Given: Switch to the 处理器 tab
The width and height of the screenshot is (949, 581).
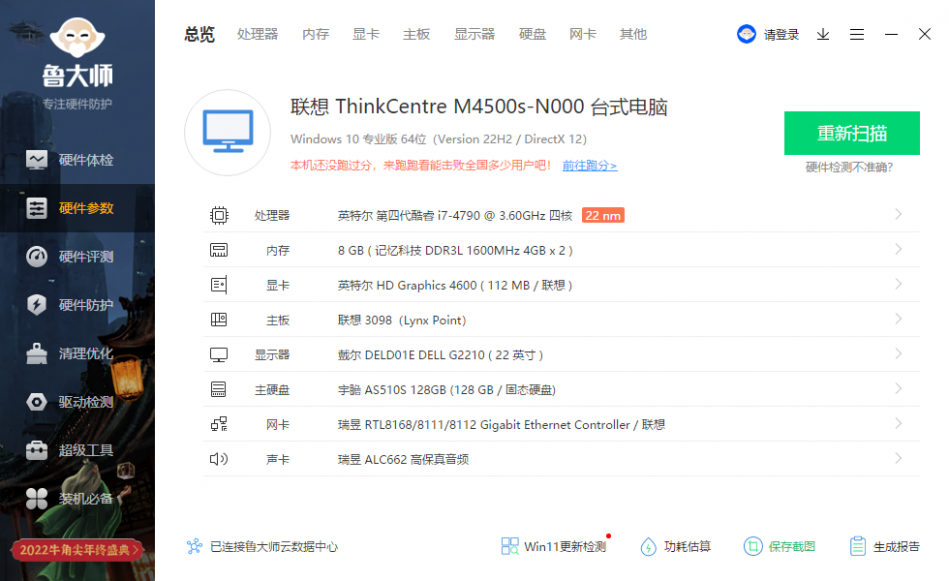Looking at the screenshot, I should pyautogui.click(x=258, y=34).
